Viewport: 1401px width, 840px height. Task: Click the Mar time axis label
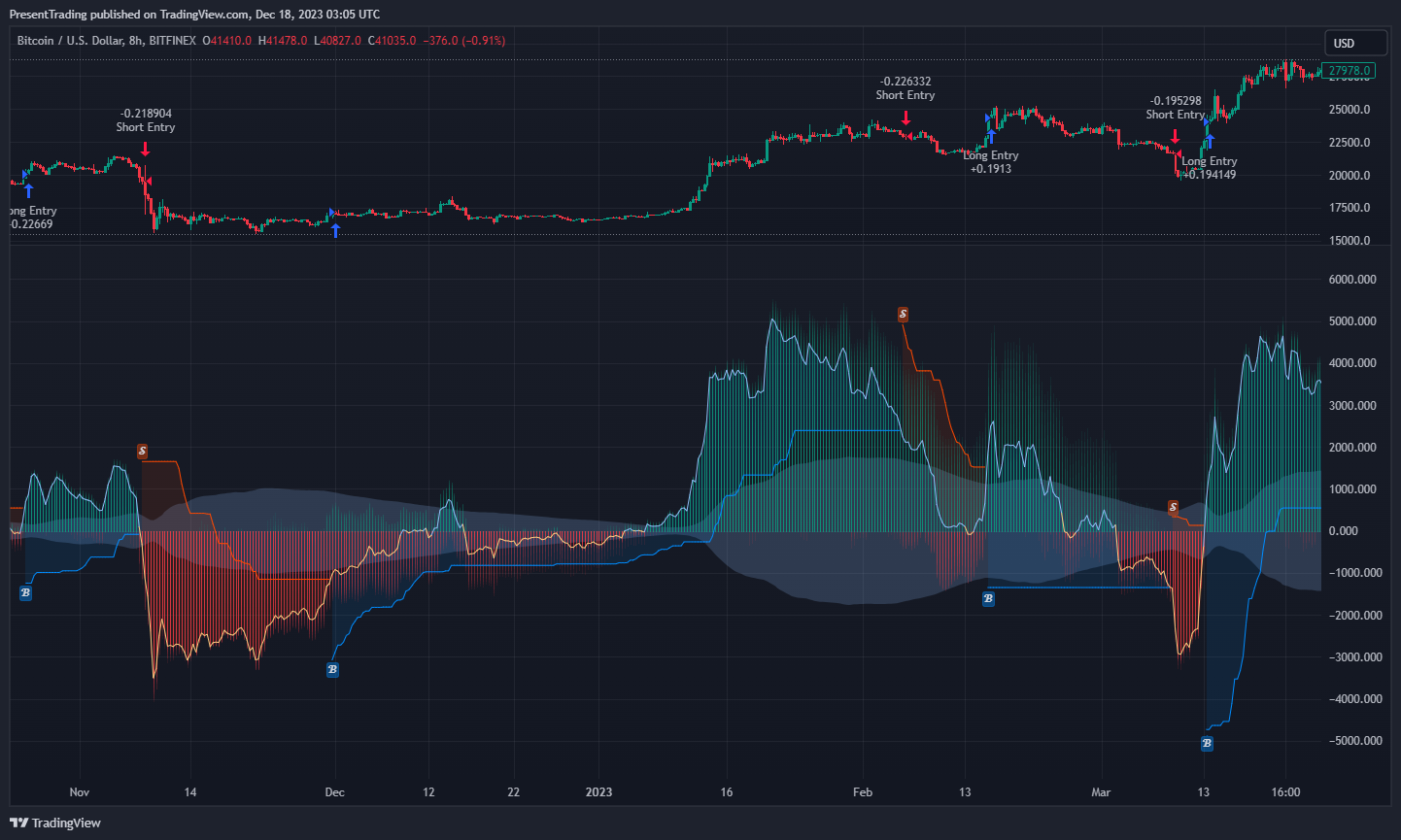(x=1101, y=792)
